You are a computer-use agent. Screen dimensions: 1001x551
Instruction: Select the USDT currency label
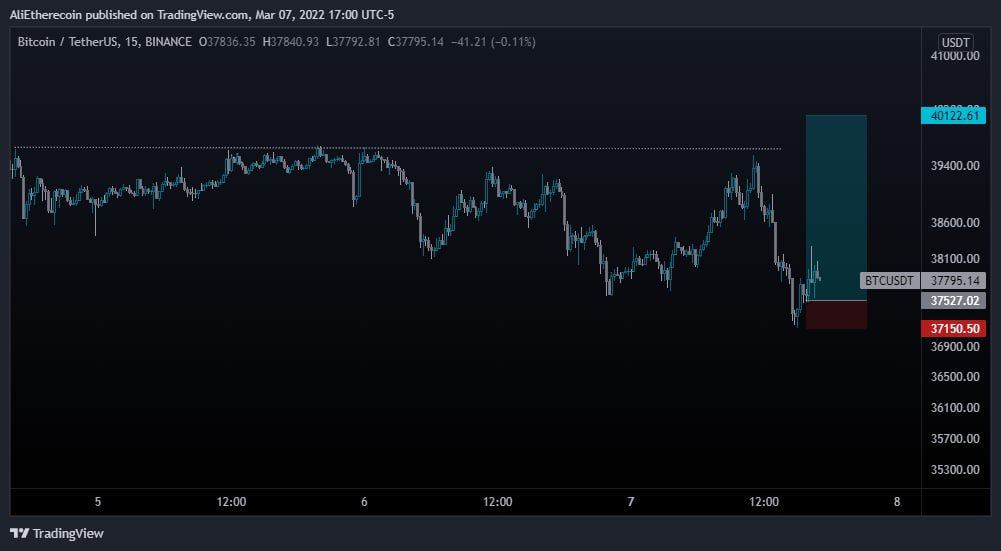[x=956, y=42]
